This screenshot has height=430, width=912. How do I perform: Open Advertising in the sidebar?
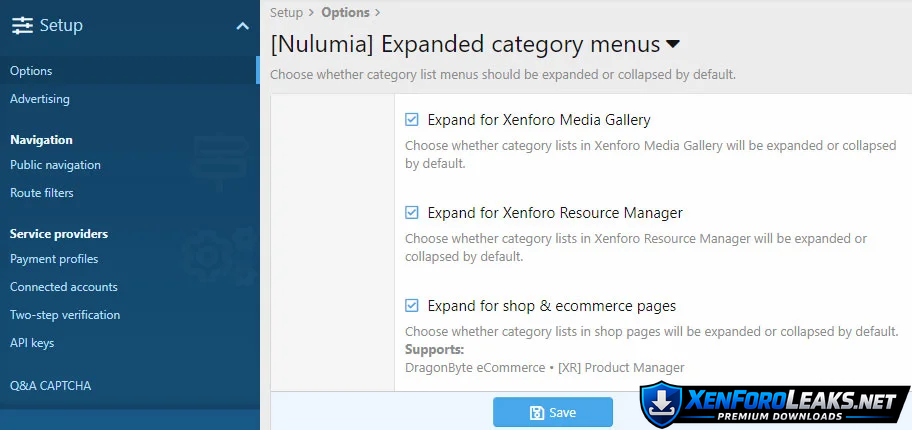point(40,99)
